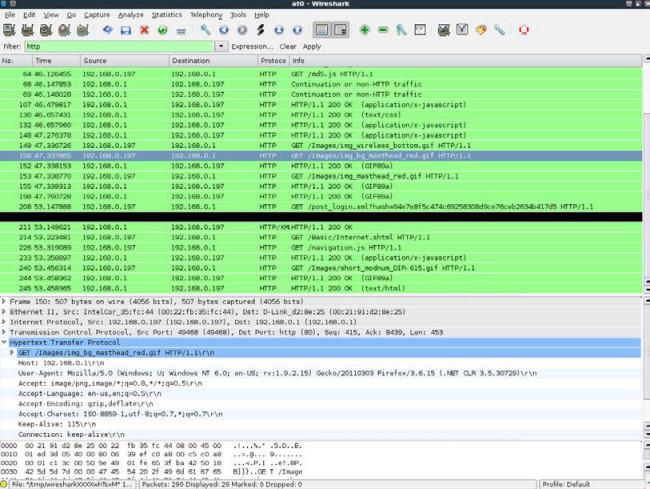Image resolution: width=650 pixels, height=489 pixels.
Task: Click the http display filter field
Action: [119, 46]
